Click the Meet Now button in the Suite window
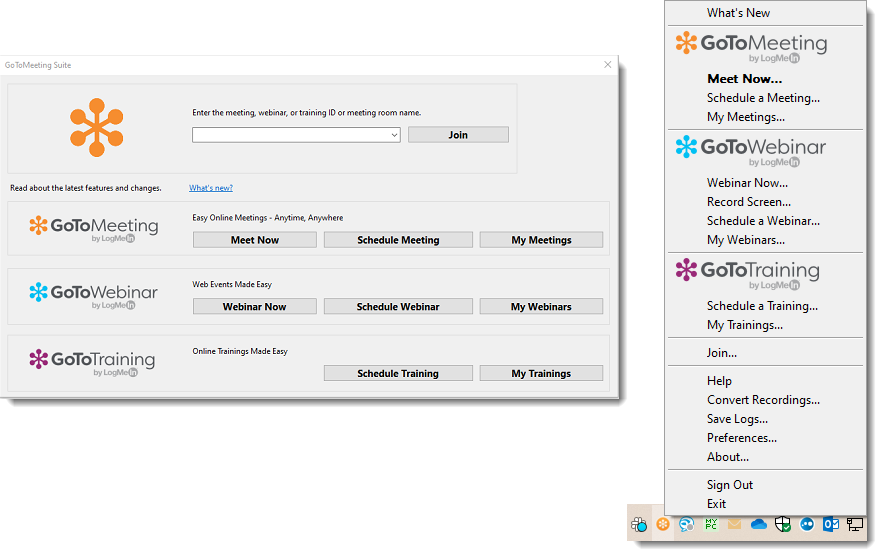This screenshot has height=550, width=876. (x=255, y=240)
